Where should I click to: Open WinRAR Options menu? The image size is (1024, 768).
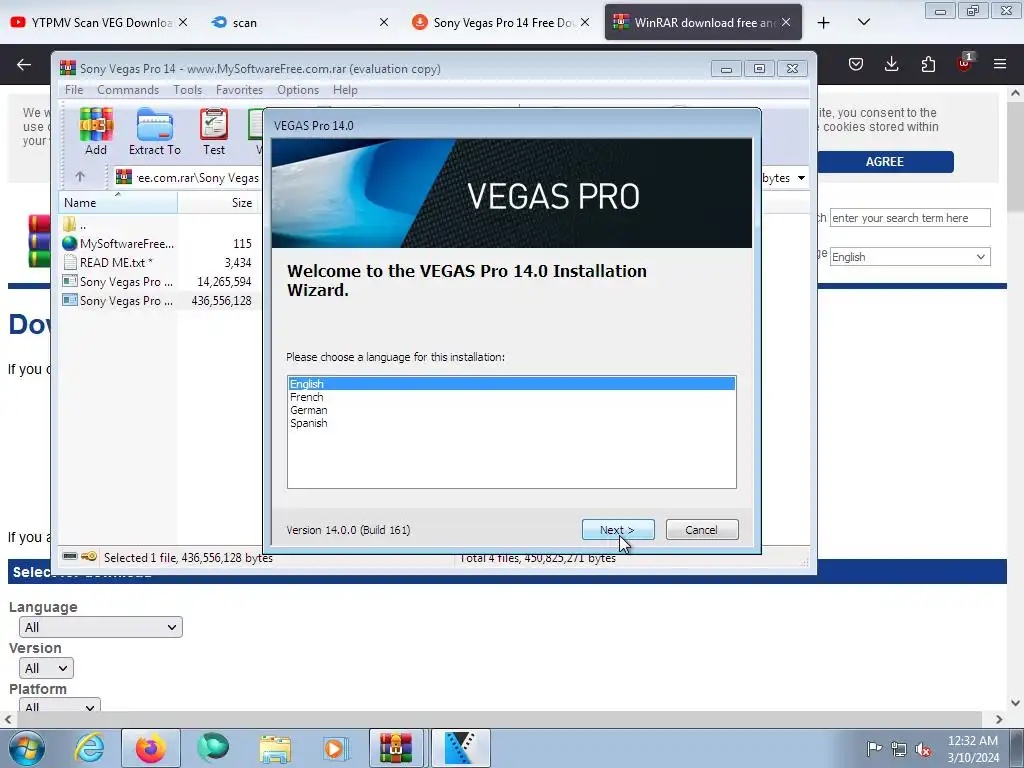pos(298,90)
